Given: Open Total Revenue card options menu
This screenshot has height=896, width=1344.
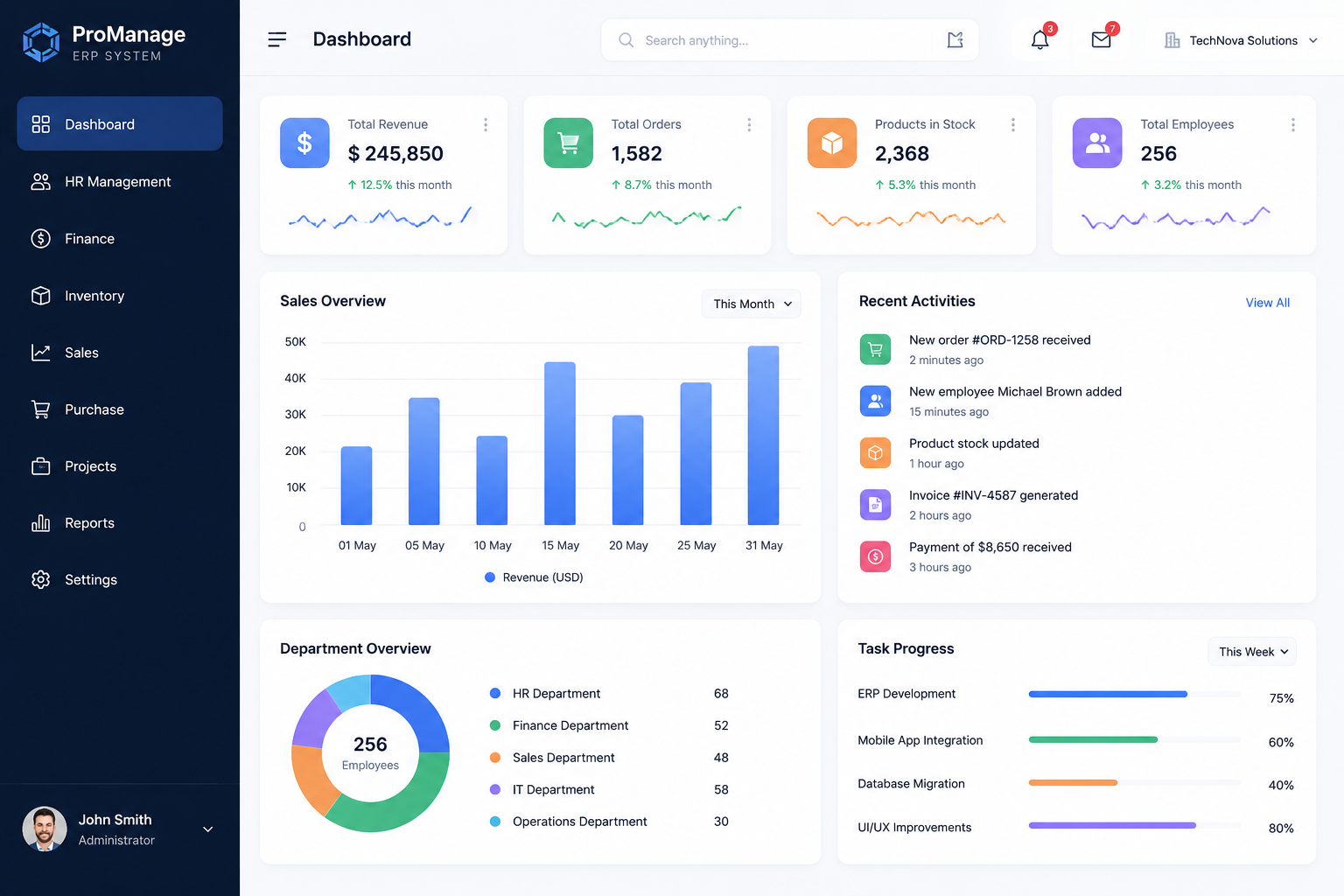Looking at the screenshot, I should pyautogui.click(x=486, y=125).
